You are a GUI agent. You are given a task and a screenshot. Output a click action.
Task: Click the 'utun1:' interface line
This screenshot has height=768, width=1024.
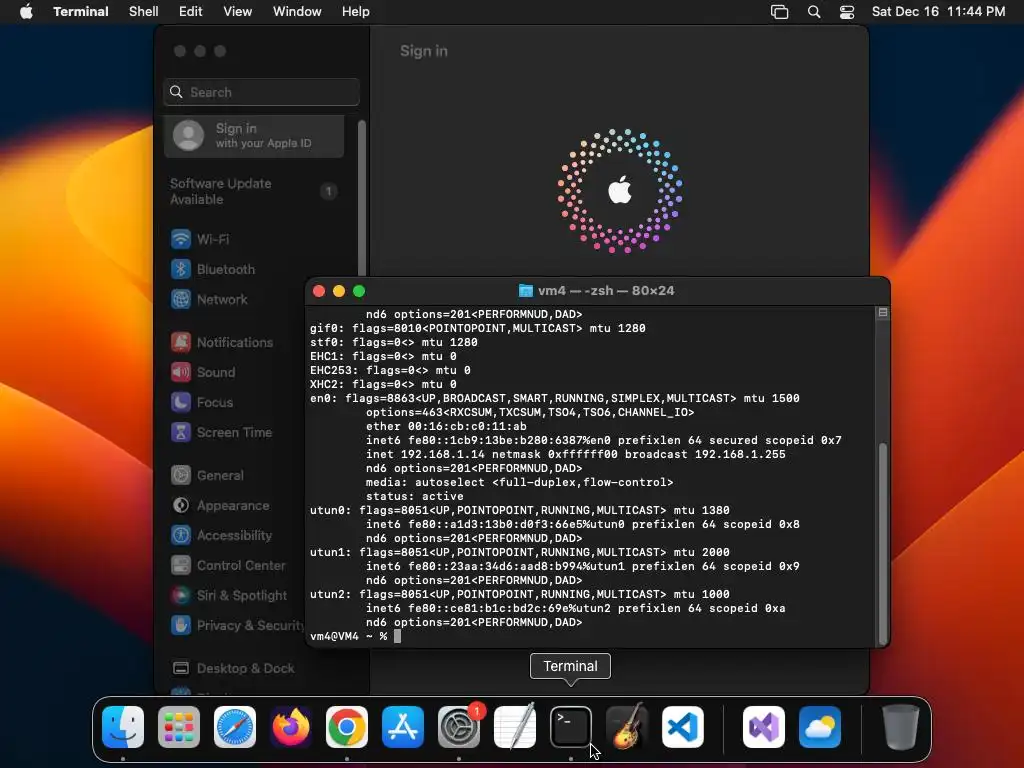520,552
